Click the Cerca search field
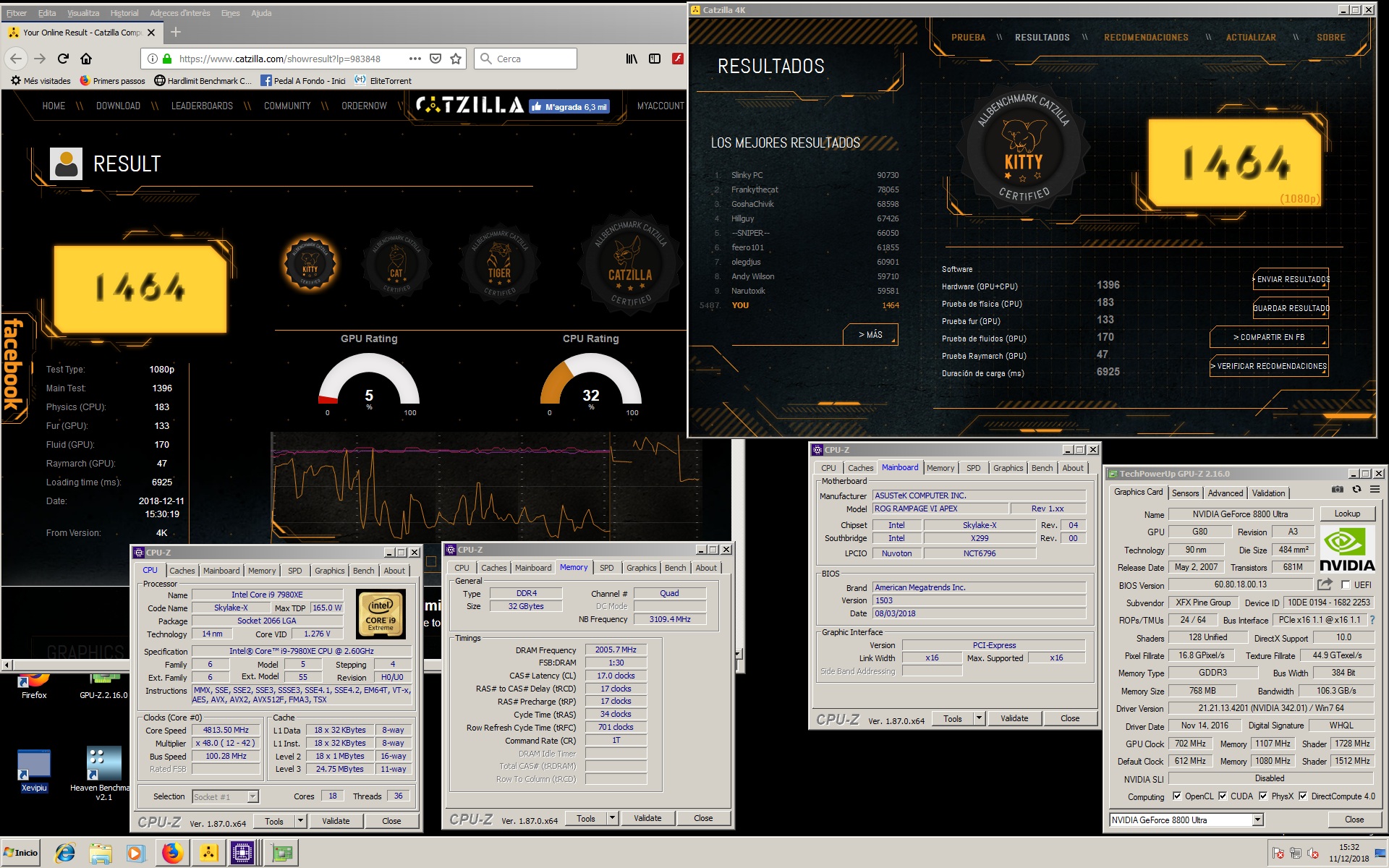The height and width of the screenshot is (868, 1389). click(x=526, y=59)
